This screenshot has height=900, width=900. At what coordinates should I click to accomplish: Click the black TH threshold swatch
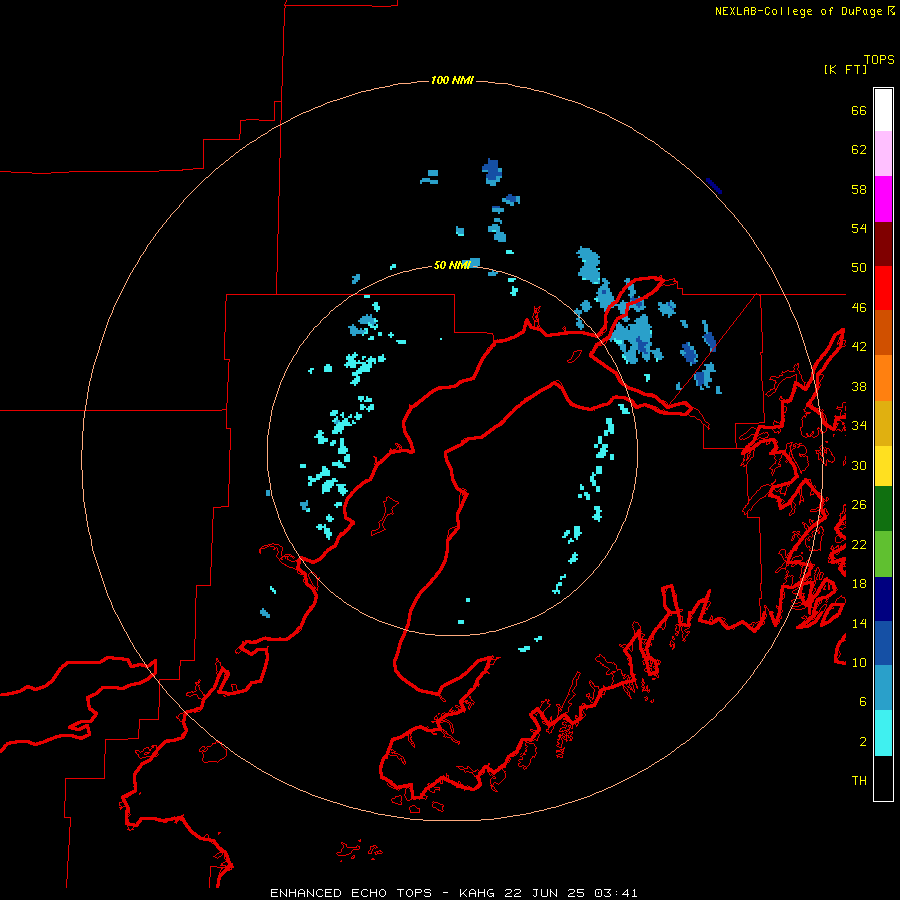click(883, 778)
